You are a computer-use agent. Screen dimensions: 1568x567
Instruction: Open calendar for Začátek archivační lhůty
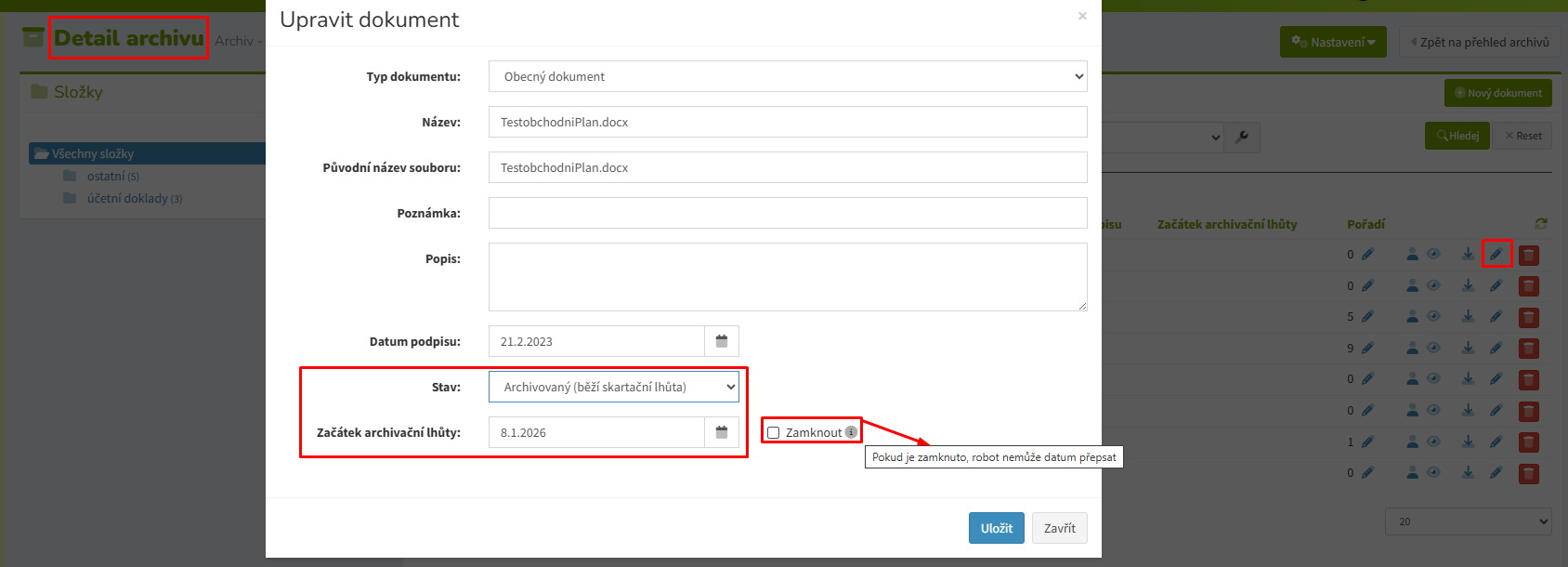click(x=722, y=432)
